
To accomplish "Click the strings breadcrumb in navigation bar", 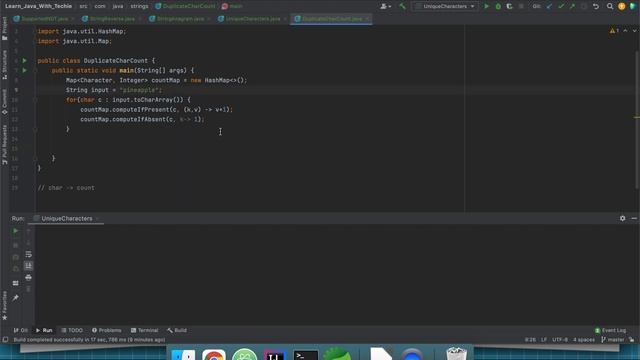I will (139, 6).
